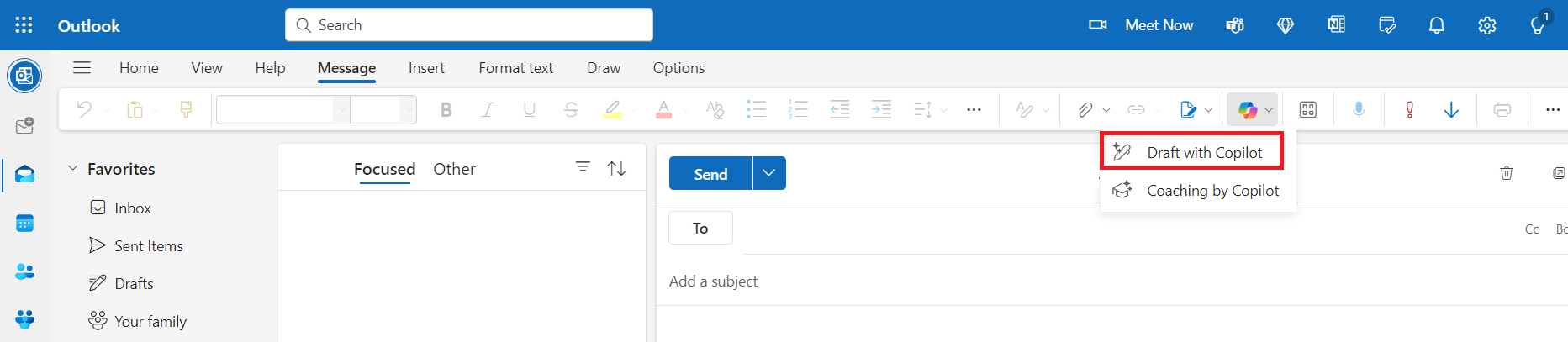Screen dimensions: 1568x342
Task: Select Coaching by Copilot
Action: [1197, 190]
